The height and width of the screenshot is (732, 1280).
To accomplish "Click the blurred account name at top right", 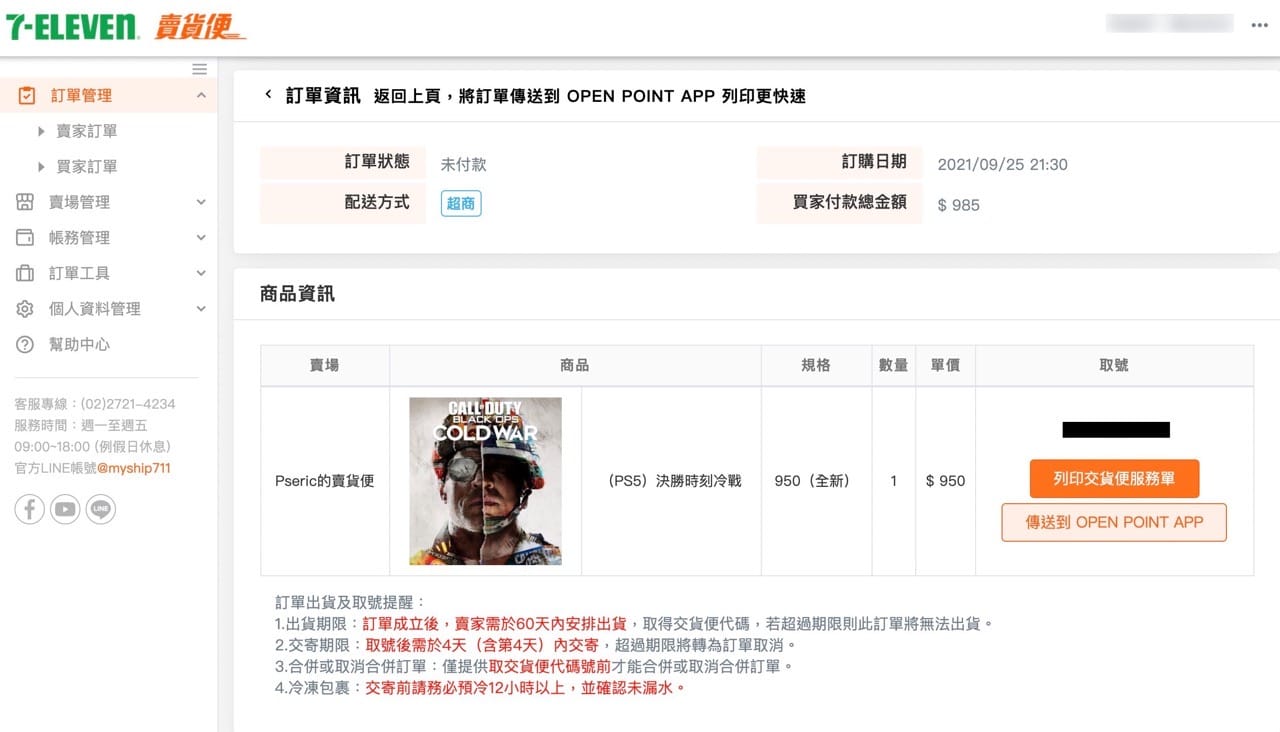I will [1169, 23].
